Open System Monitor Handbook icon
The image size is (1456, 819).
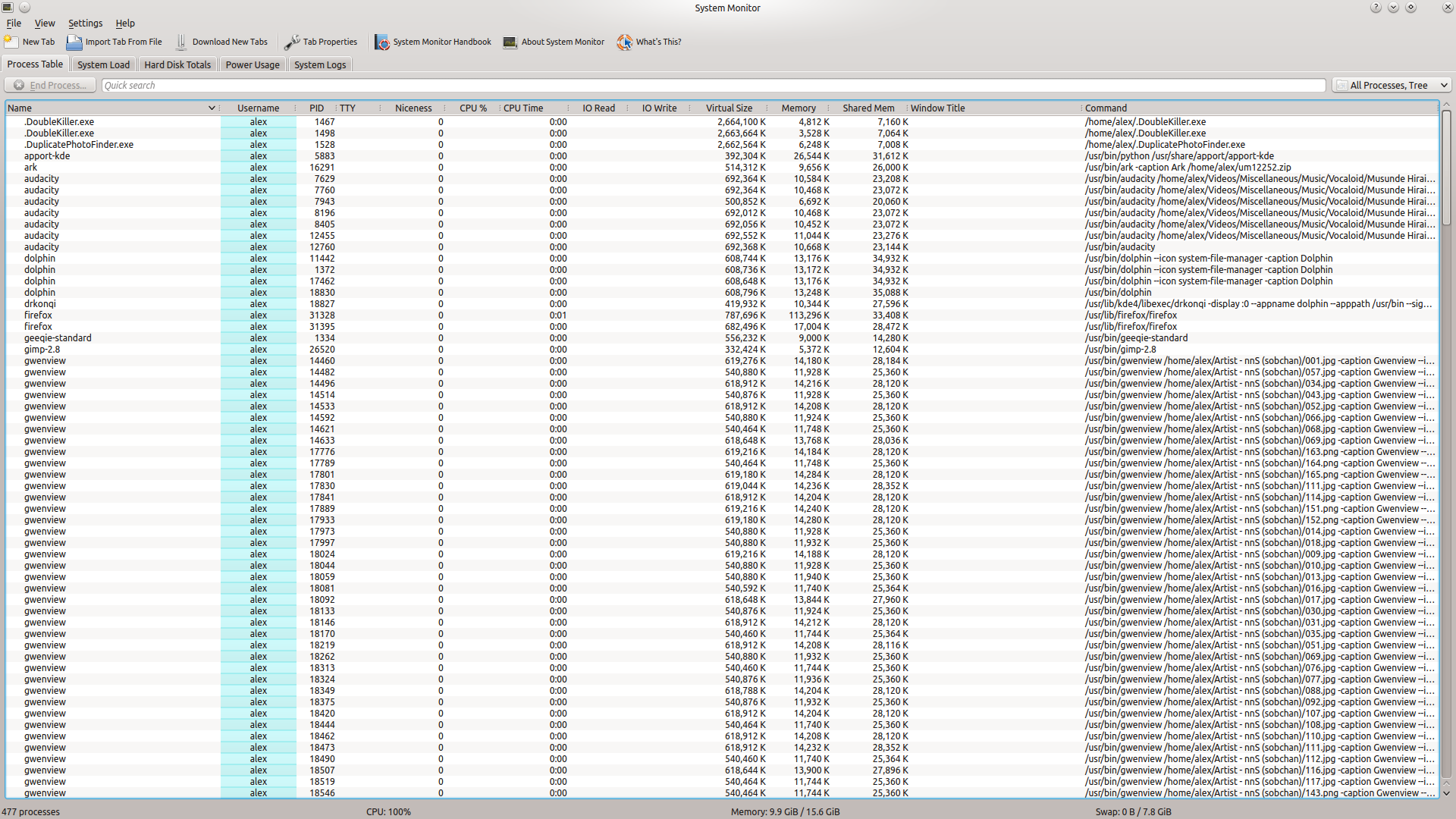coord(381,42)
